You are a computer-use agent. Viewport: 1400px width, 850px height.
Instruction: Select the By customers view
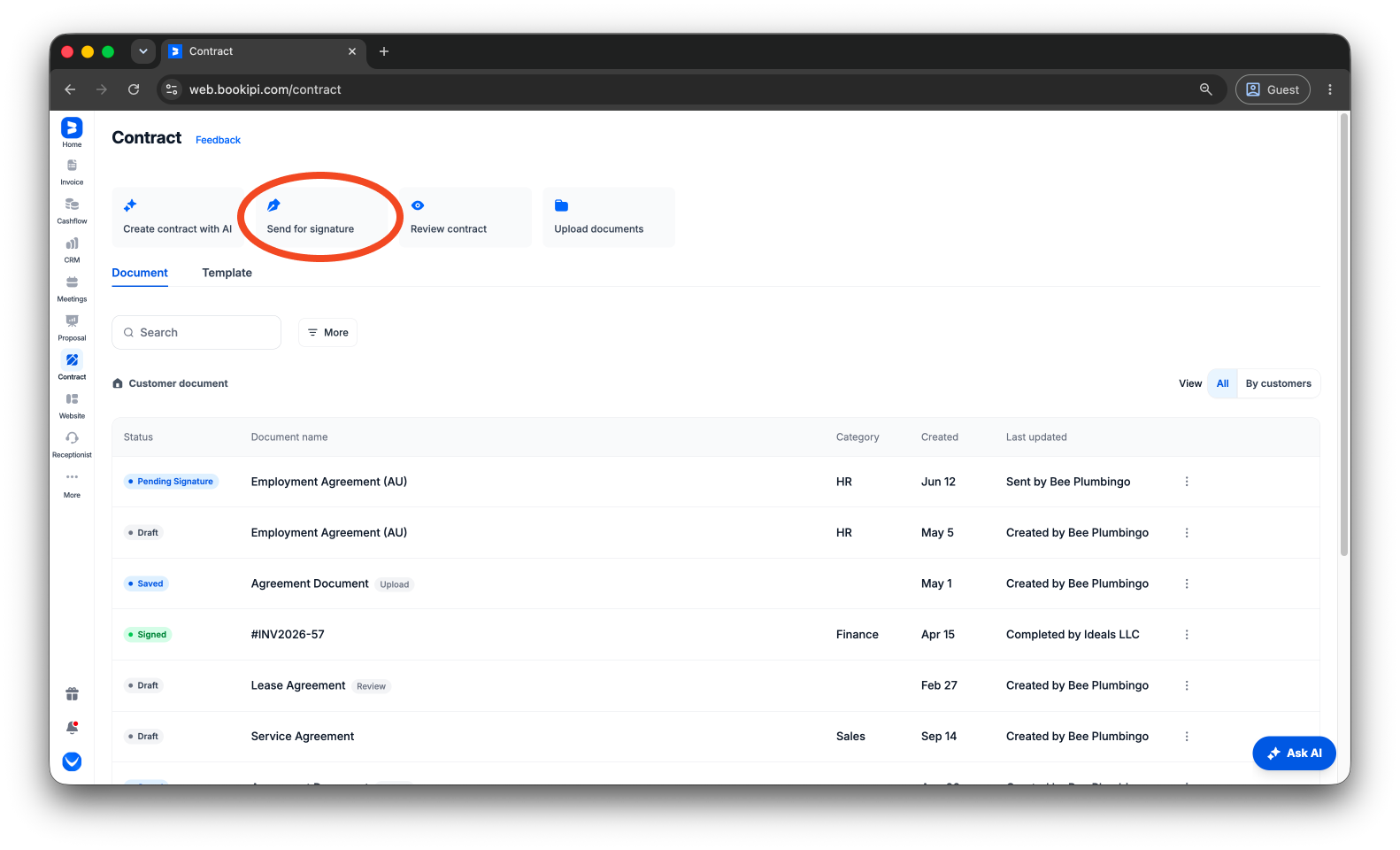click(1278, 383)
